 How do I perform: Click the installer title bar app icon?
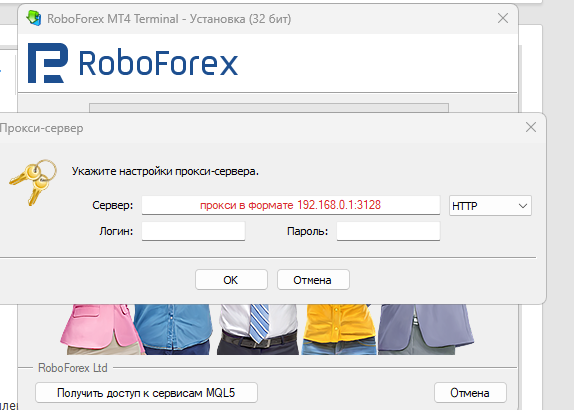34,18
